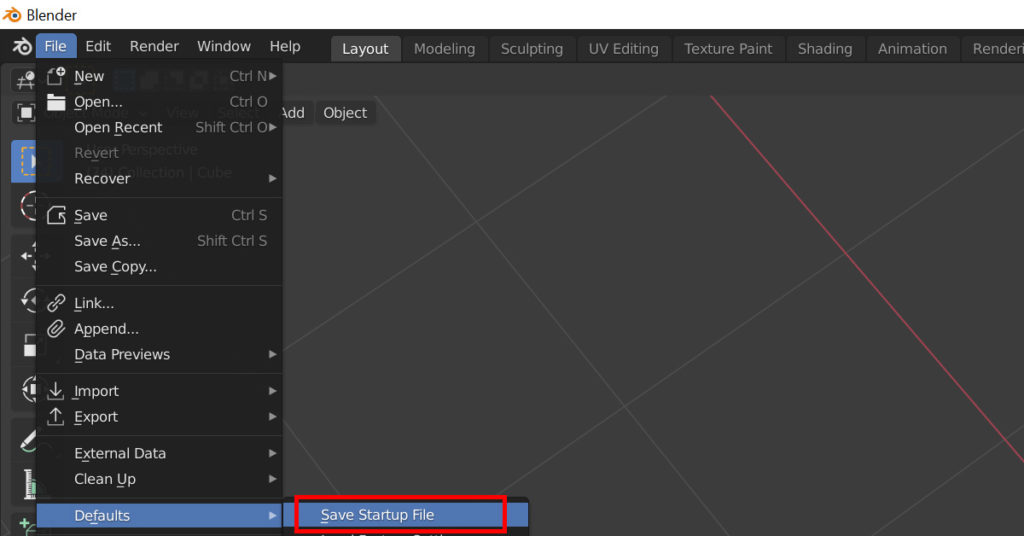This screenshot has width=1024, height=536.
Task: Switch to the Sculpting workspace tab
Action: [x=532, y=49]
